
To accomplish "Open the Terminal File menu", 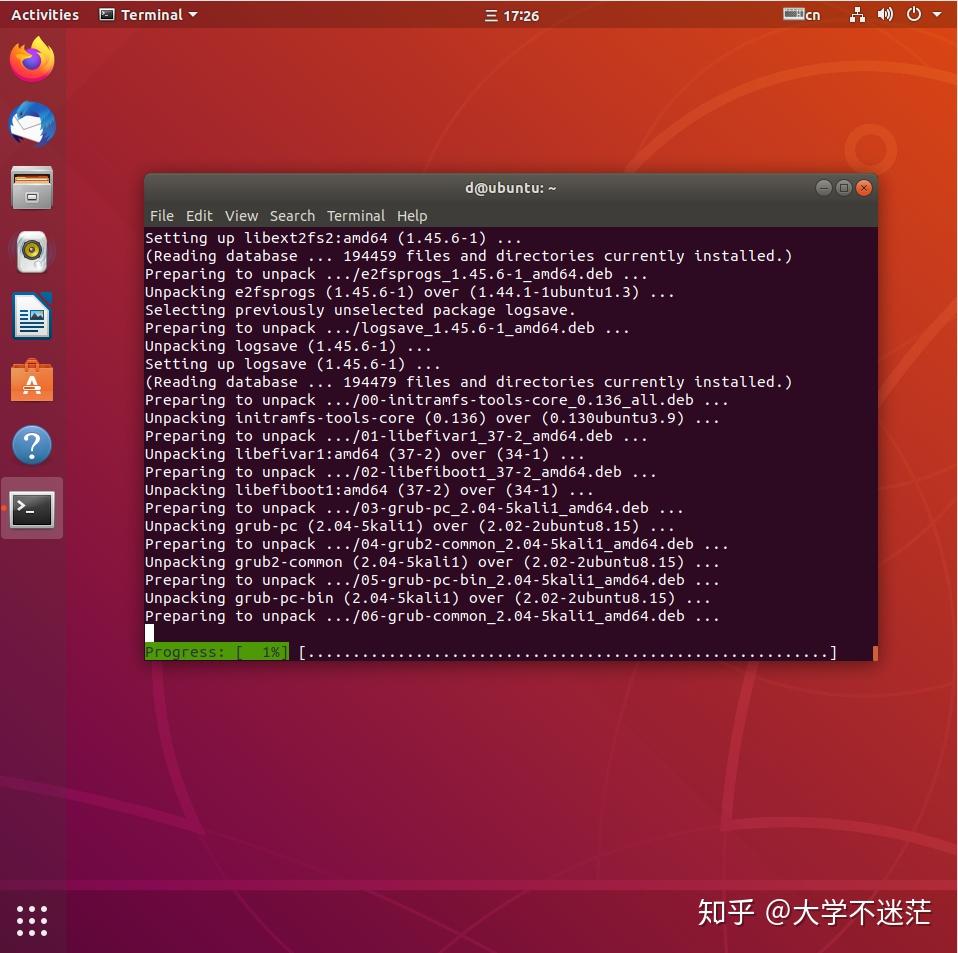I will [161, 216].
